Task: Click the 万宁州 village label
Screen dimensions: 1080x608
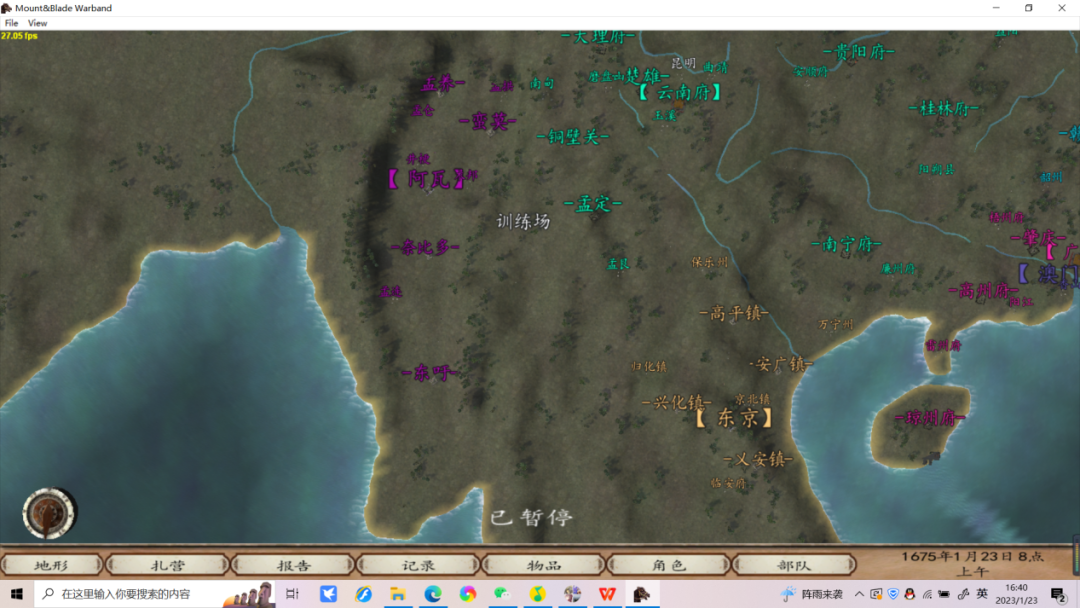Action: tap(836, 324)
